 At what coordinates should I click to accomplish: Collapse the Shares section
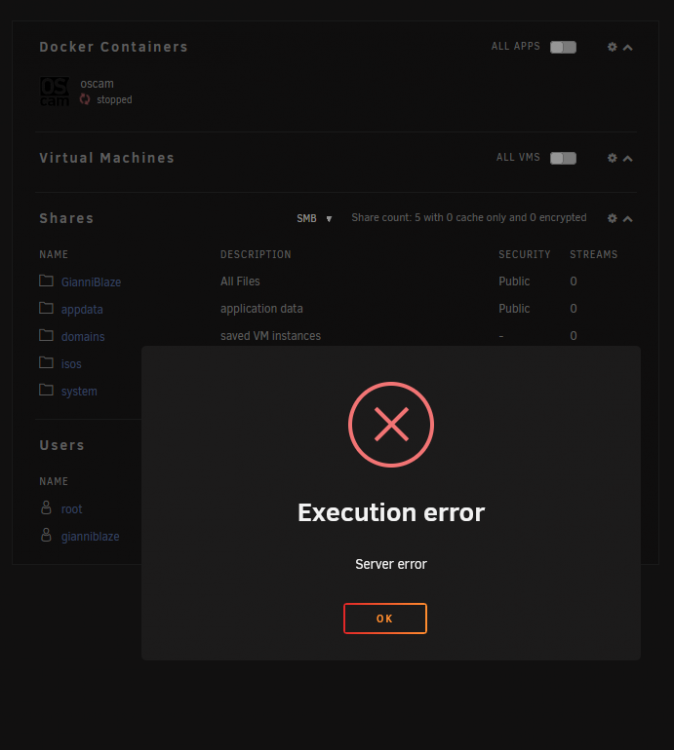click(x=628, y=219)
